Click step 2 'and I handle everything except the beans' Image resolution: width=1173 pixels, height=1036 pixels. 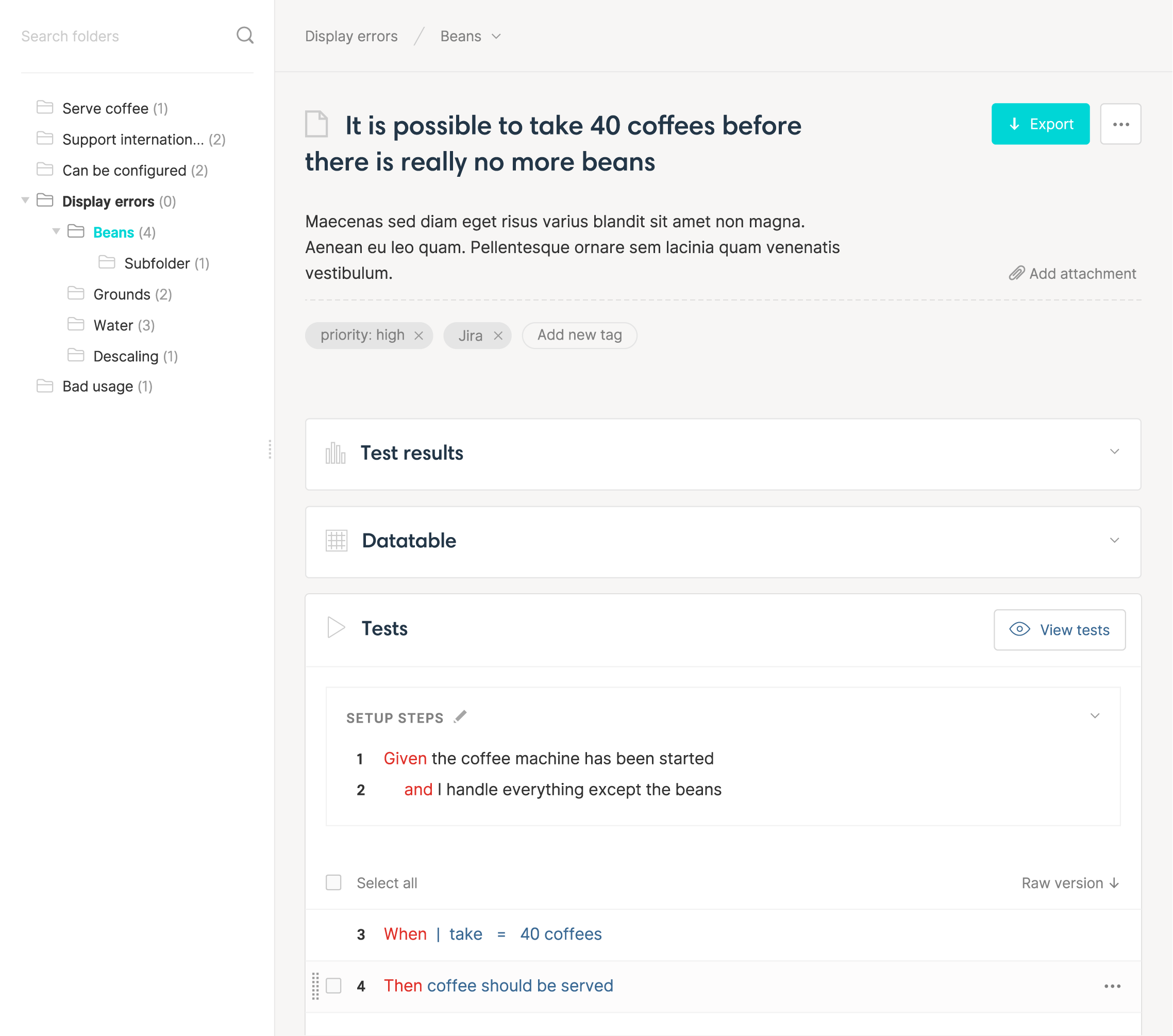562,789
